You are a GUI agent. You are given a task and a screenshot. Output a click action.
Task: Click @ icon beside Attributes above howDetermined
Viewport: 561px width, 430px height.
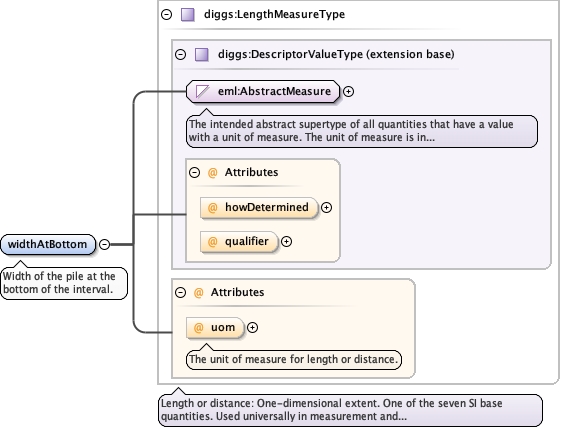pyautogui.click(x=213, y=173)
